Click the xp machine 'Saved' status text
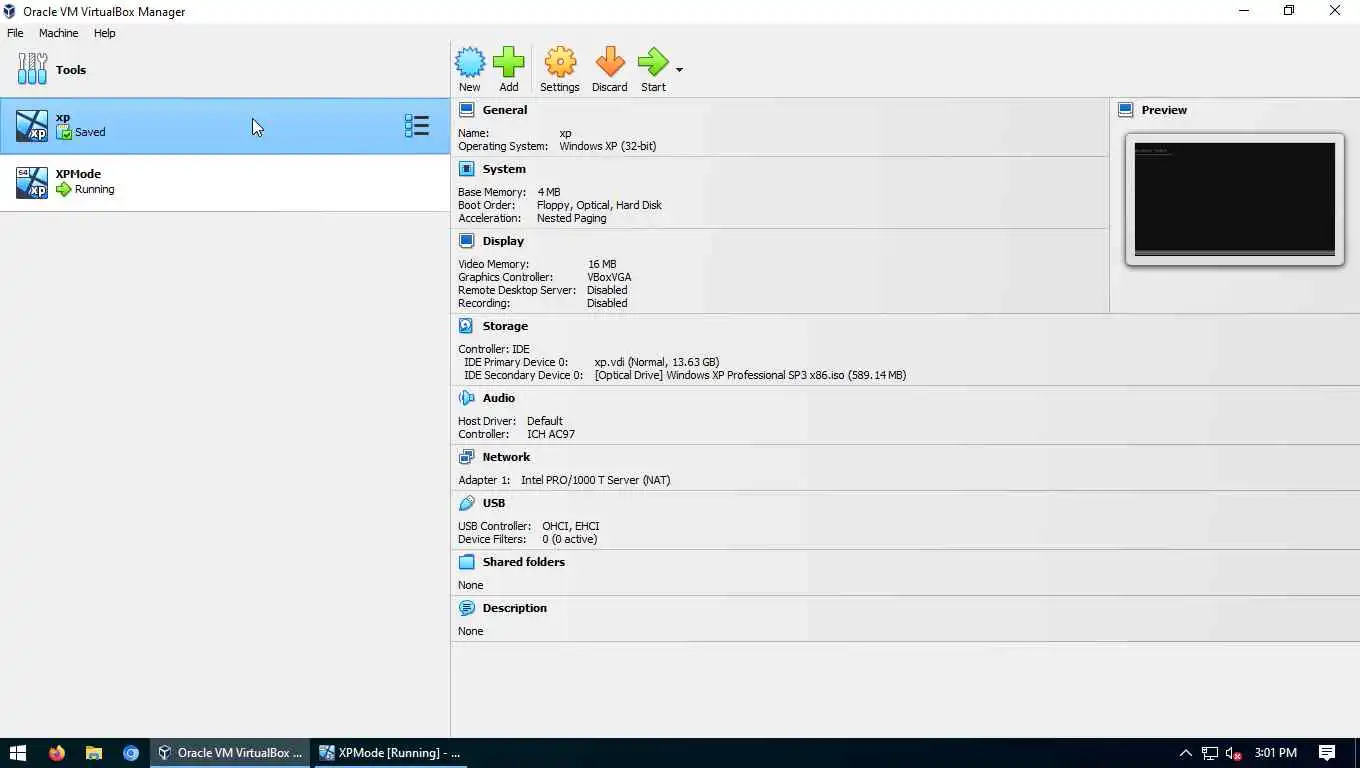The height and width of the screenshot is (768, 1360). tap(90, 132)
